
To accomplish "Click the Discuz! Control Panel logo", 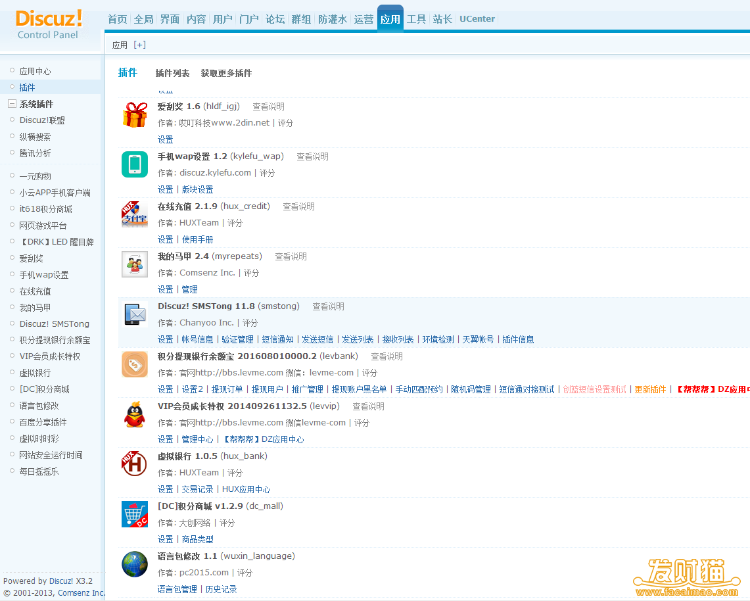I will click(48, 24).
